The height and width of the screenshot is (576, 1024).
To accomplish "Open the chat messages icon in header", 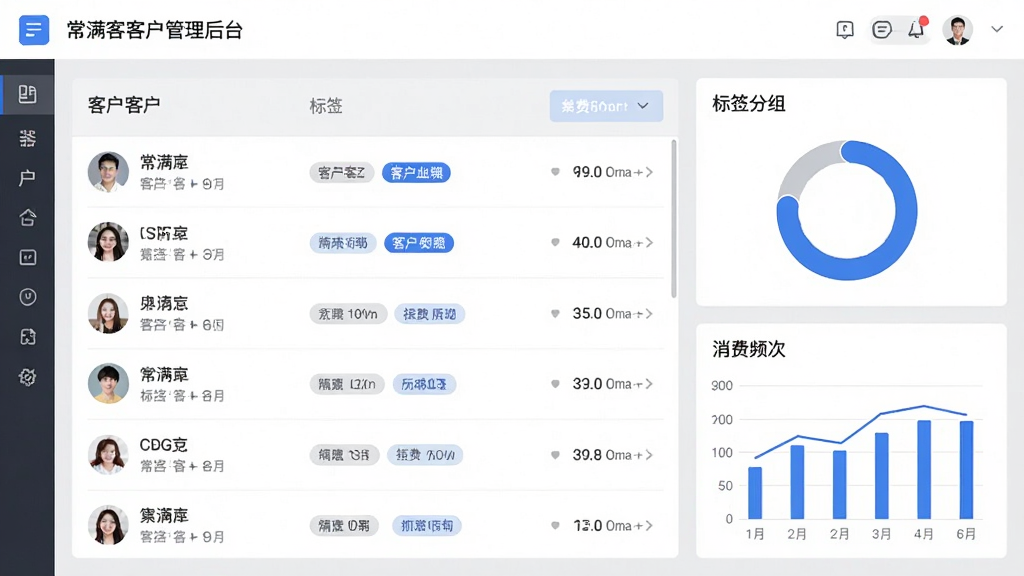I will pos(882,30).
